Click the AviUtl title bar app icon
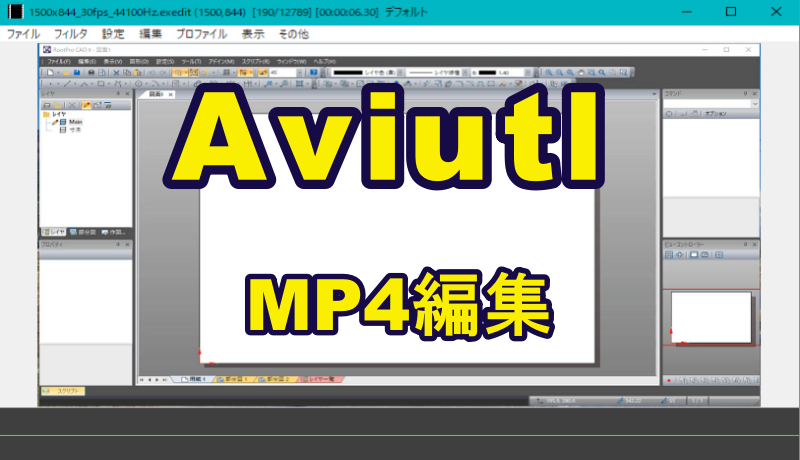The height and width of the screenshot is (460, 800). (14, 11)
